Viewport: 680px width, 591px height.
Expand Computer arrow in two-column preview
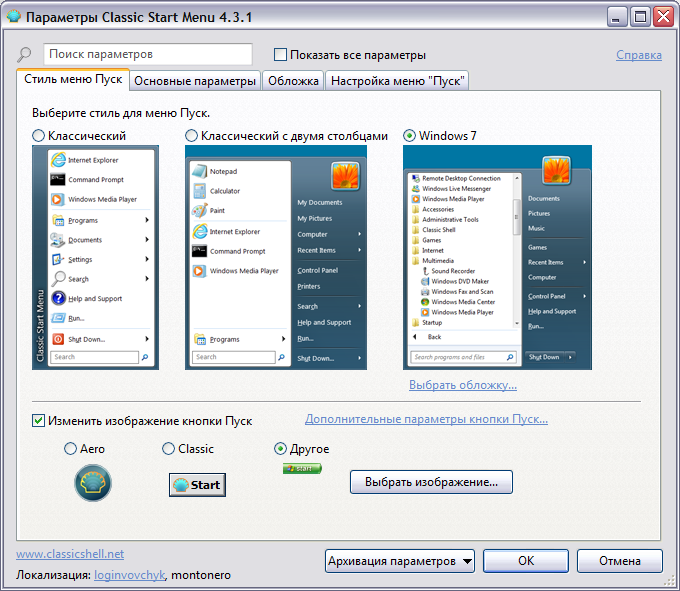pos(360,234)
